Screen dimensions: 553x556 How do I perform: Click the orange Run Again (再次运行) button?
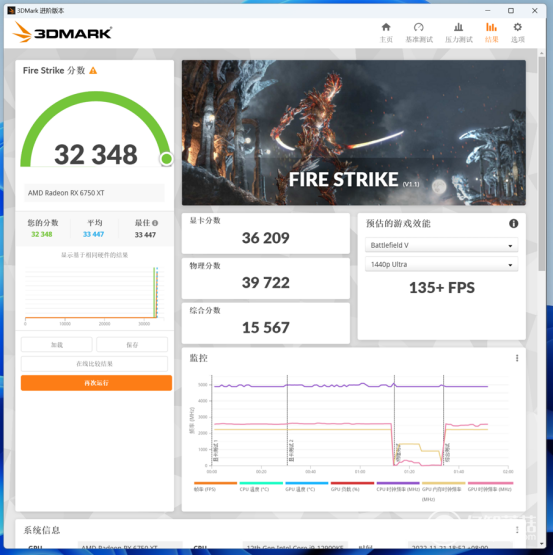click(96, 383)
